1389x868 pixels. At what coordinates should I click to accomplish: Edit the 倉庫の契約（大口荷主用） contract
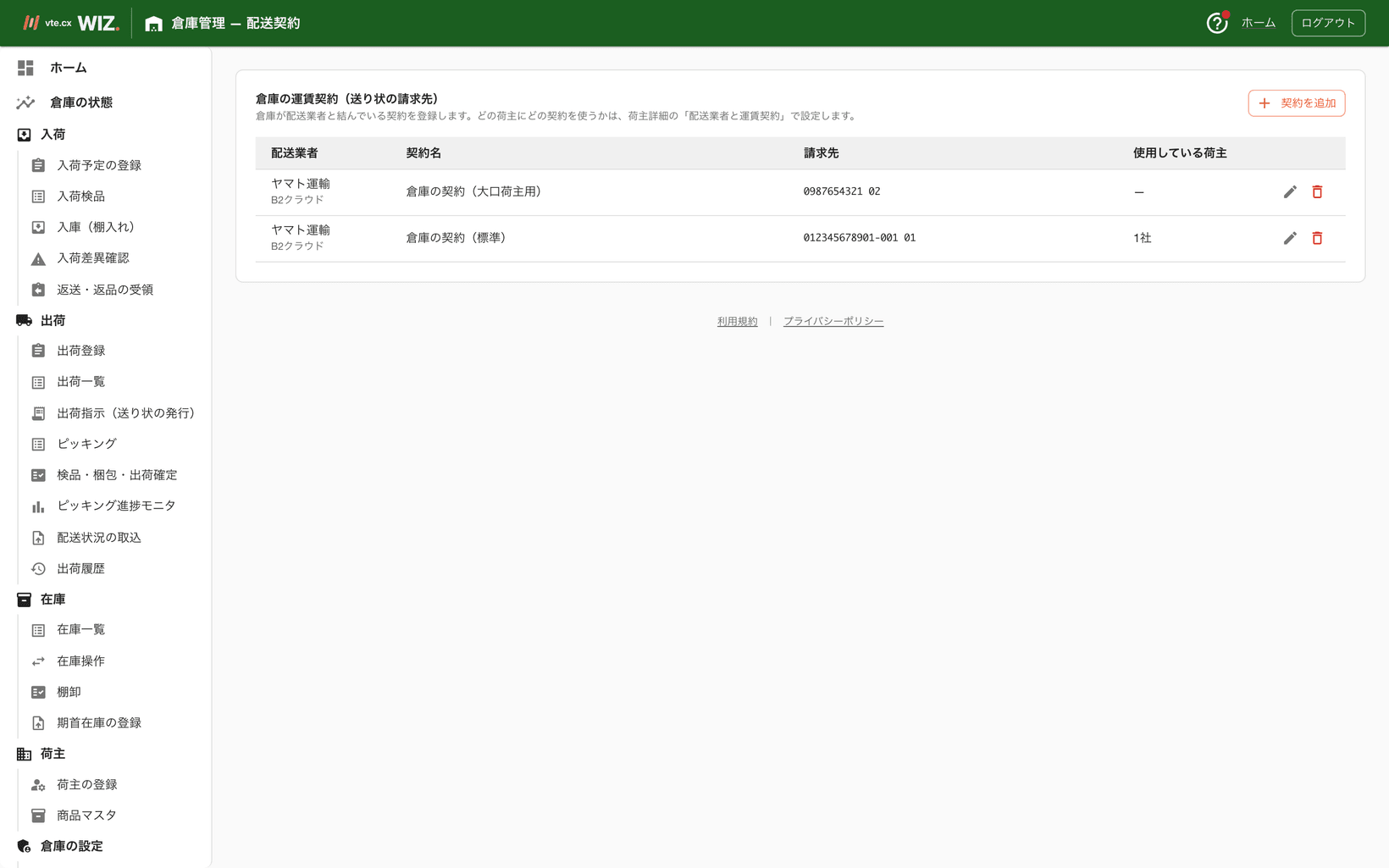(1290, 192)
